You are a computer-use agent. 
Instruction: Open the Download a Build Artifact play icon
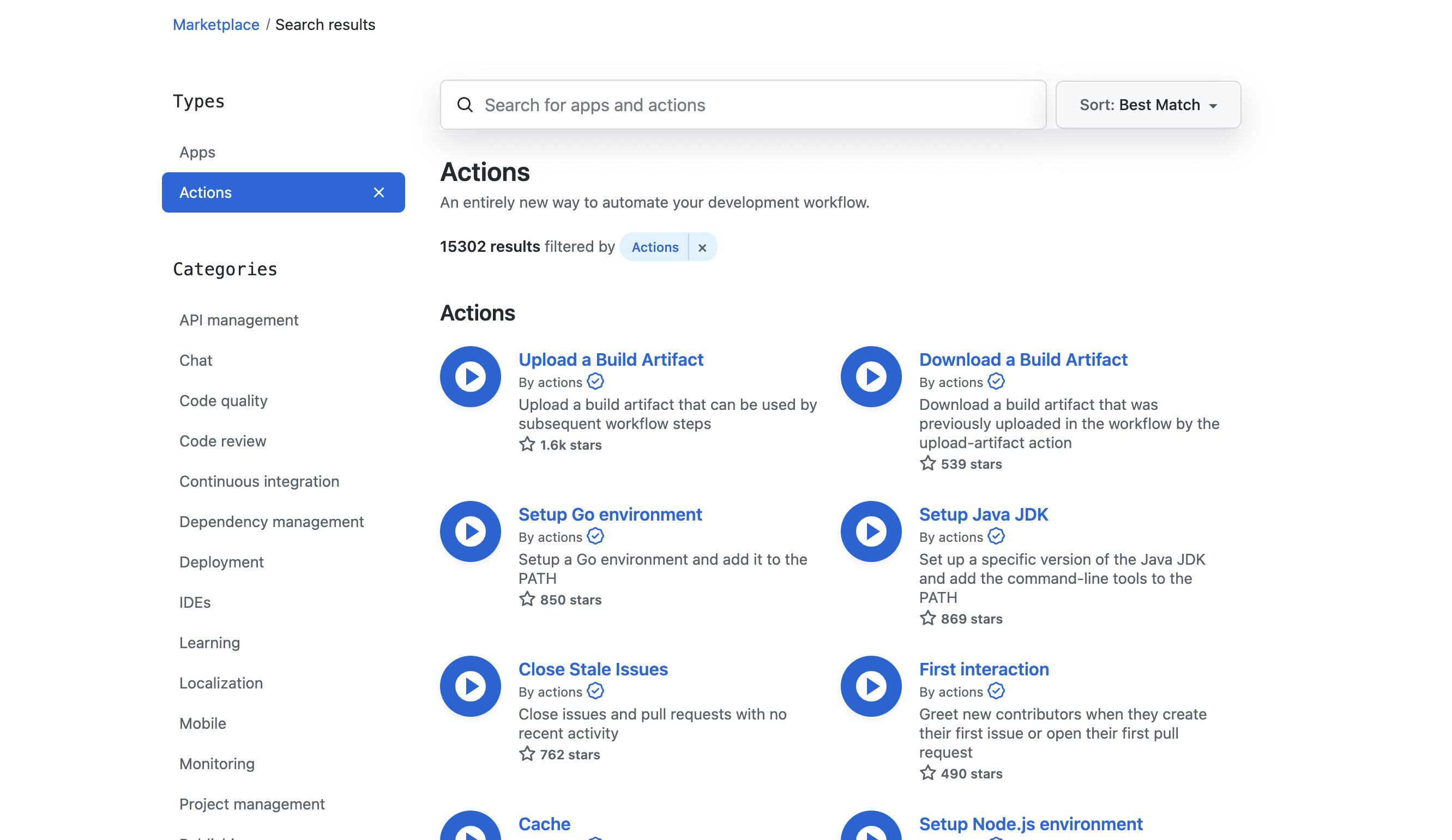pos(871,377)
